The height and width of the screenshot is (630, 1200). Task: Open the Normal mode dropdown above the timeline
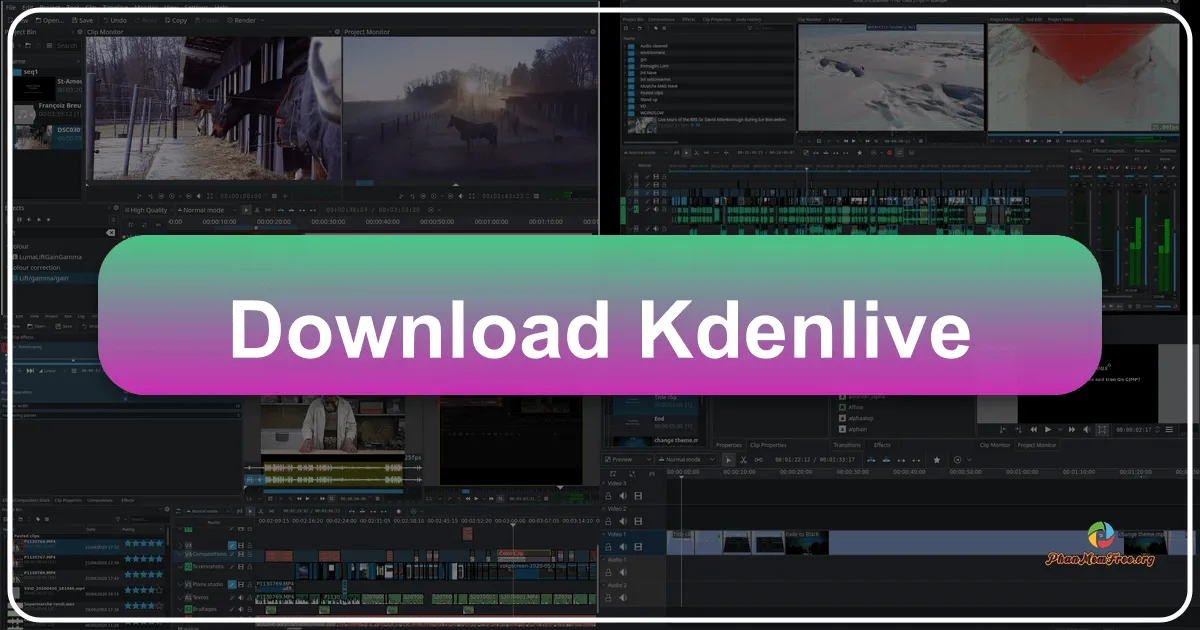pyautogui.click(x=684, y=460)
